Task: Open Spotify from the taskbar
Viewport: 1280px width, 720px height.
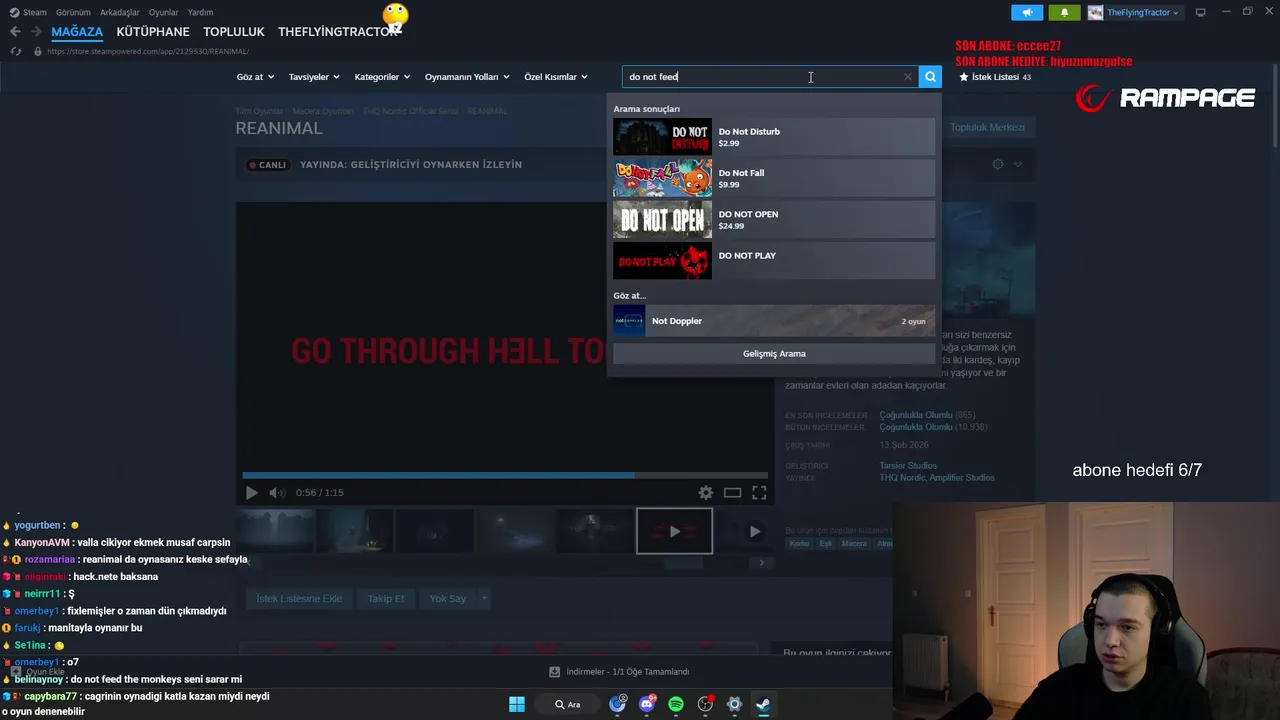Action: 676,704
